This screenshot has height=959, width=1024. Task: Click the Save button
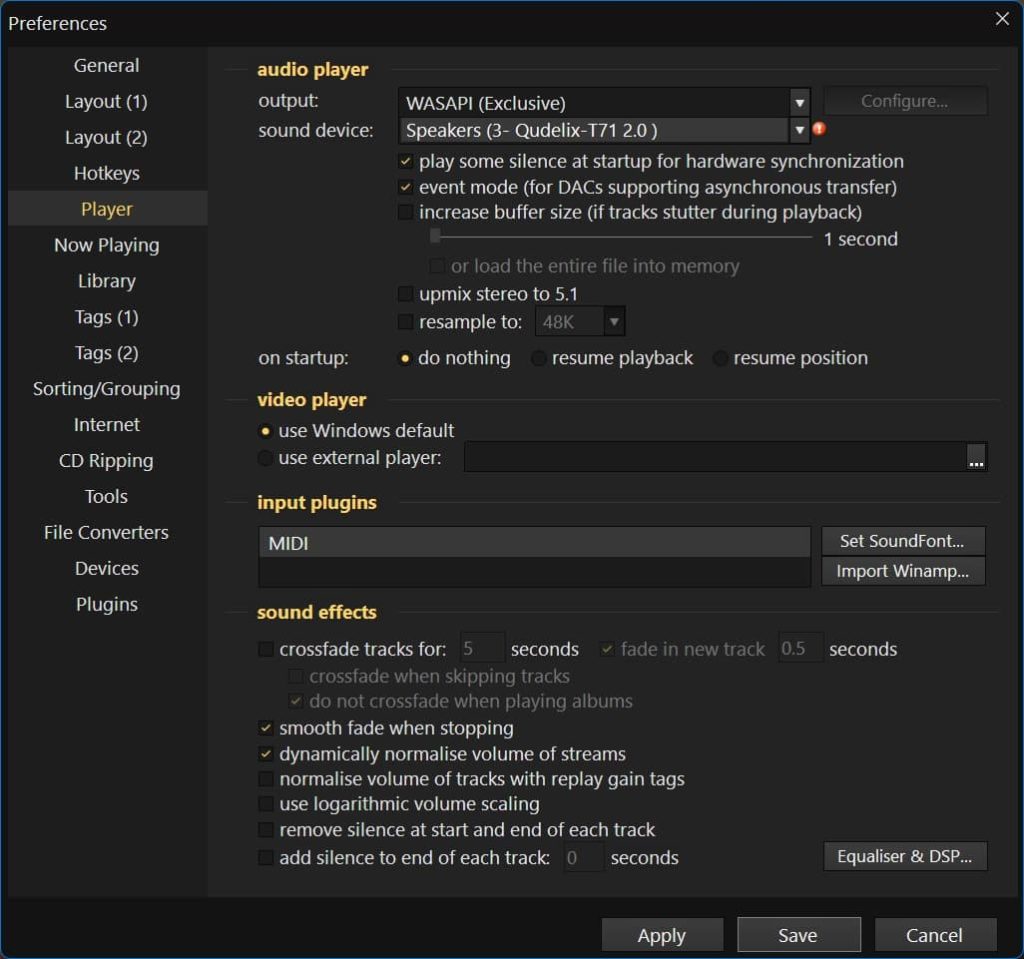pyautogui.click(x=798, y=935)
